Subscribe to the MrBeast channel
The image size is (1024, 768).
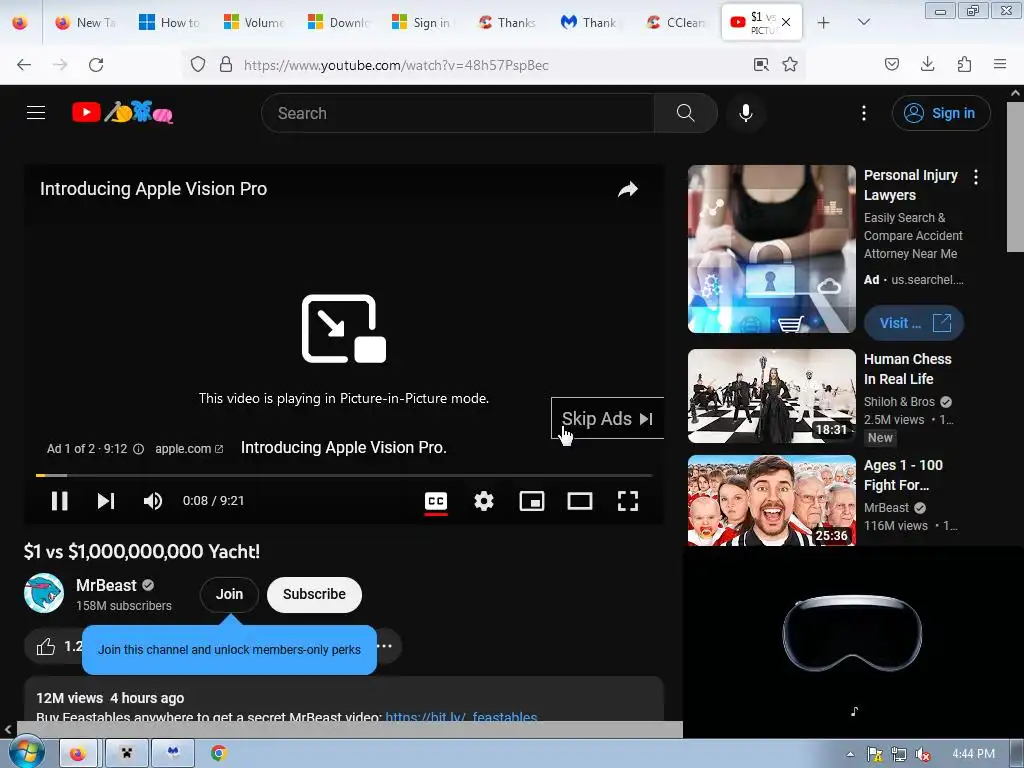314,594
